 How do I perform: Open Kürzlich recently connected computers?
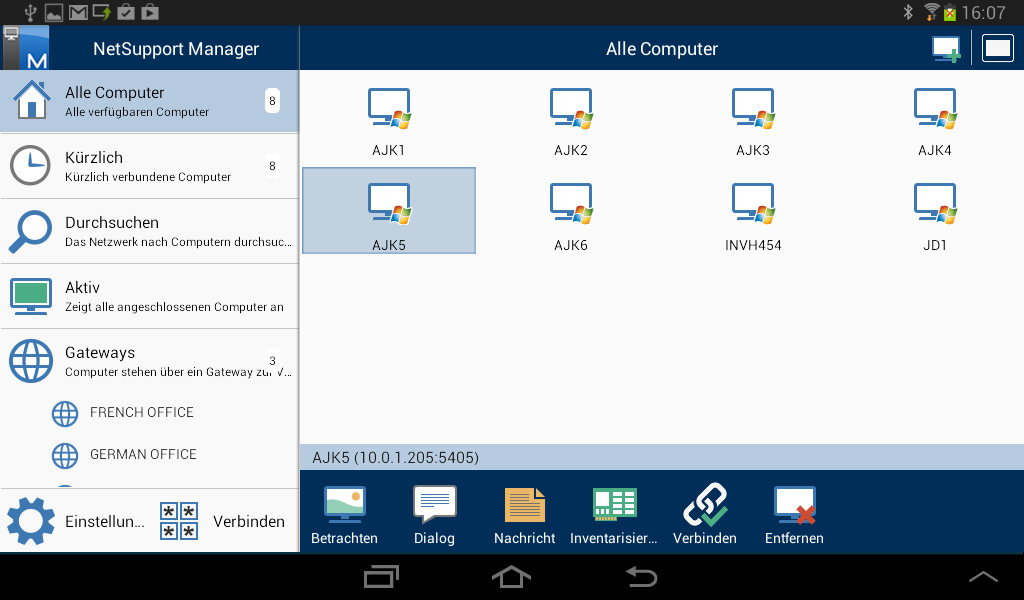point(150,166)
